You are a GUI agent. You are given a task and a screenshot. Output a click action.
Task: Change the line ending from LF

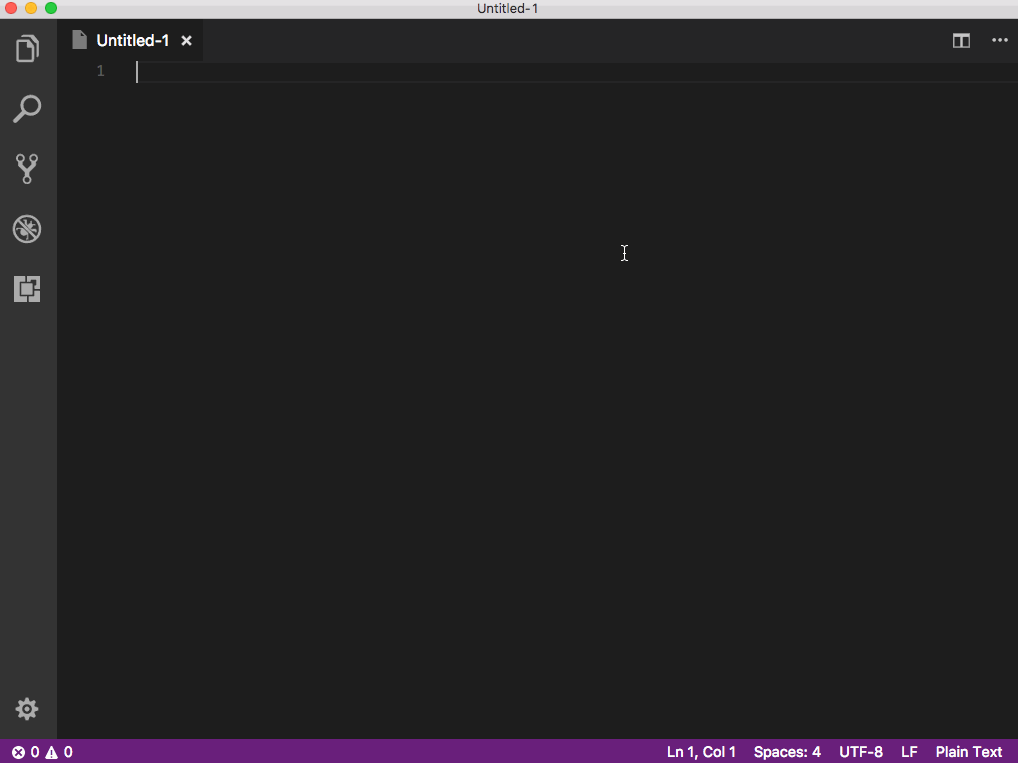click(908, 751)
